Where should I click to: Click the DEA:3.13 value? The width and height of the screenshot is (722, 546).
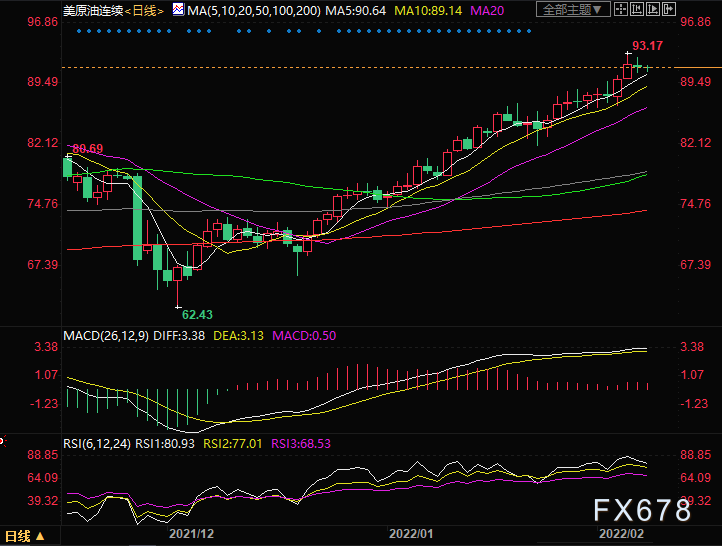click(x=239, y=336)
